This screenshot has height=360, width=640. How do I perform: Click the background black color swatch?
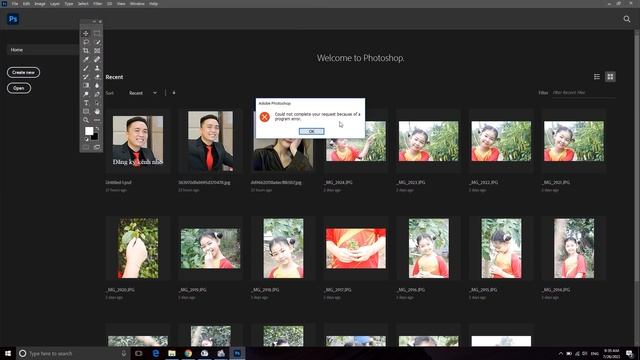[x=96, y=137]
